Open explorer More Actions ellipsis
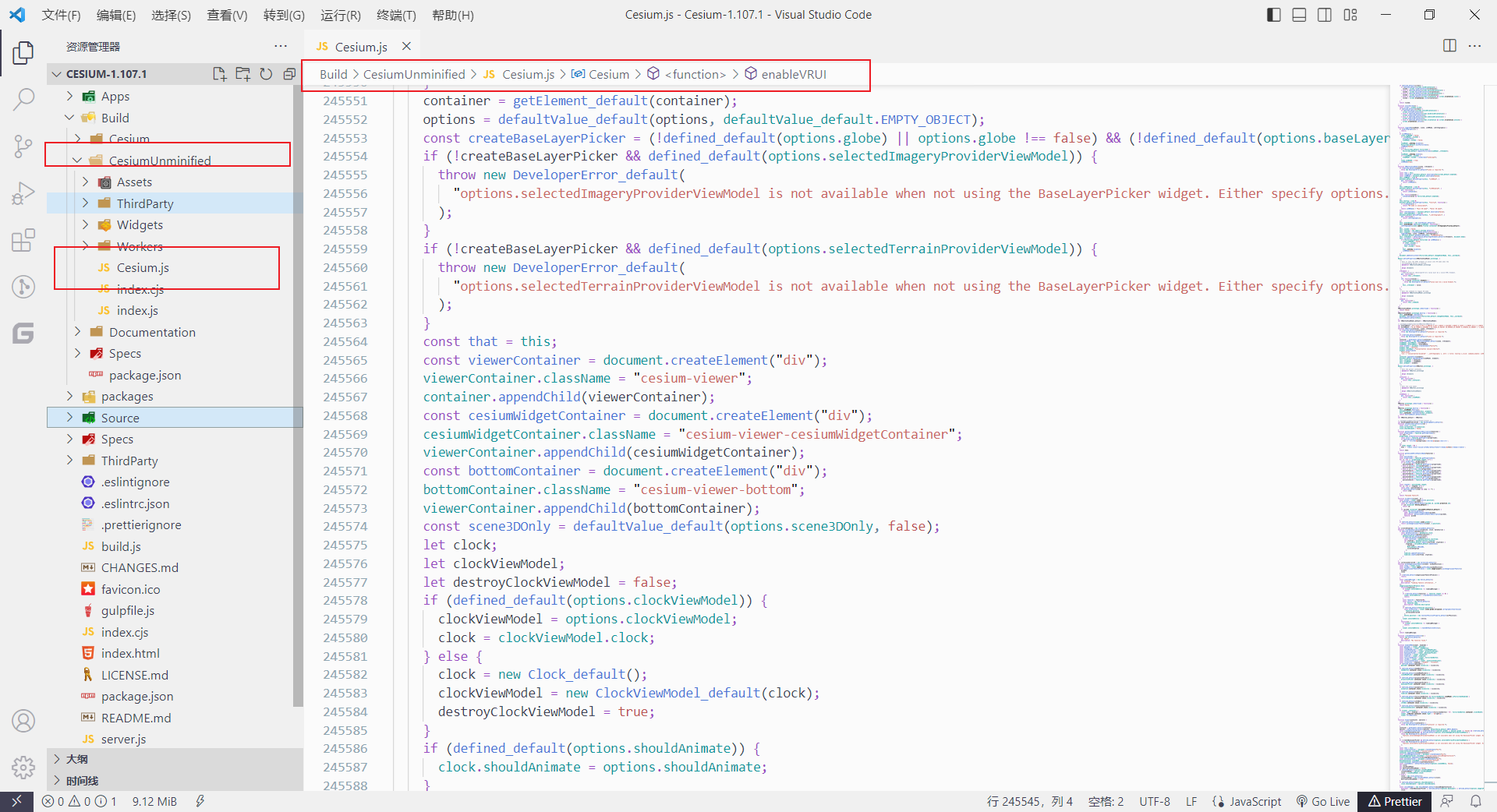Screen dimensions: 1497x812 (x=281, y=46)
